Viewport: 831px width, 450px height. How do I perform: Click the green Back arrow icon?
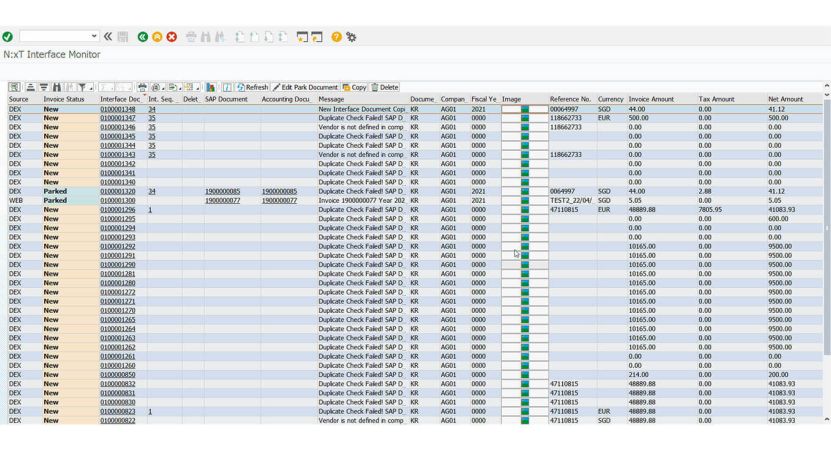coord(142,37)
